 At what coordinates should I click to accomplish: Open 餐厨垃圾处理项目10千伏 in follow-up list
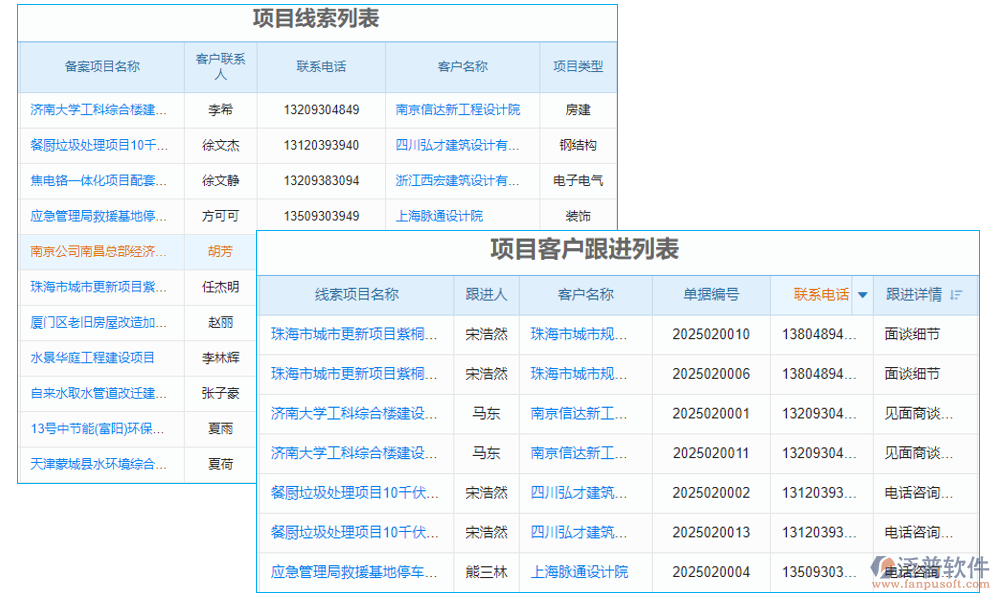354,493
